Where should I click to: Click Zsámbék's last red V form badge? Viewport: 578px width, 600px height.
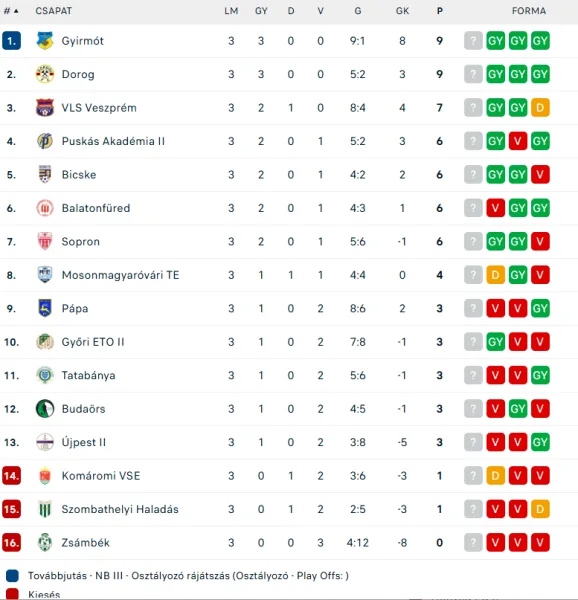tap(540, 543)
